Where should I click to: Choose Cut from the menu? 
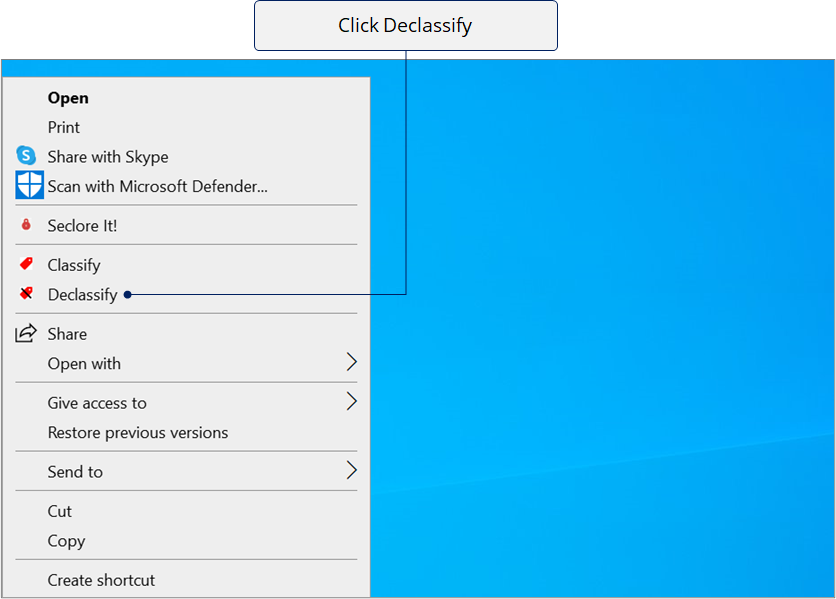click(186, 511)
